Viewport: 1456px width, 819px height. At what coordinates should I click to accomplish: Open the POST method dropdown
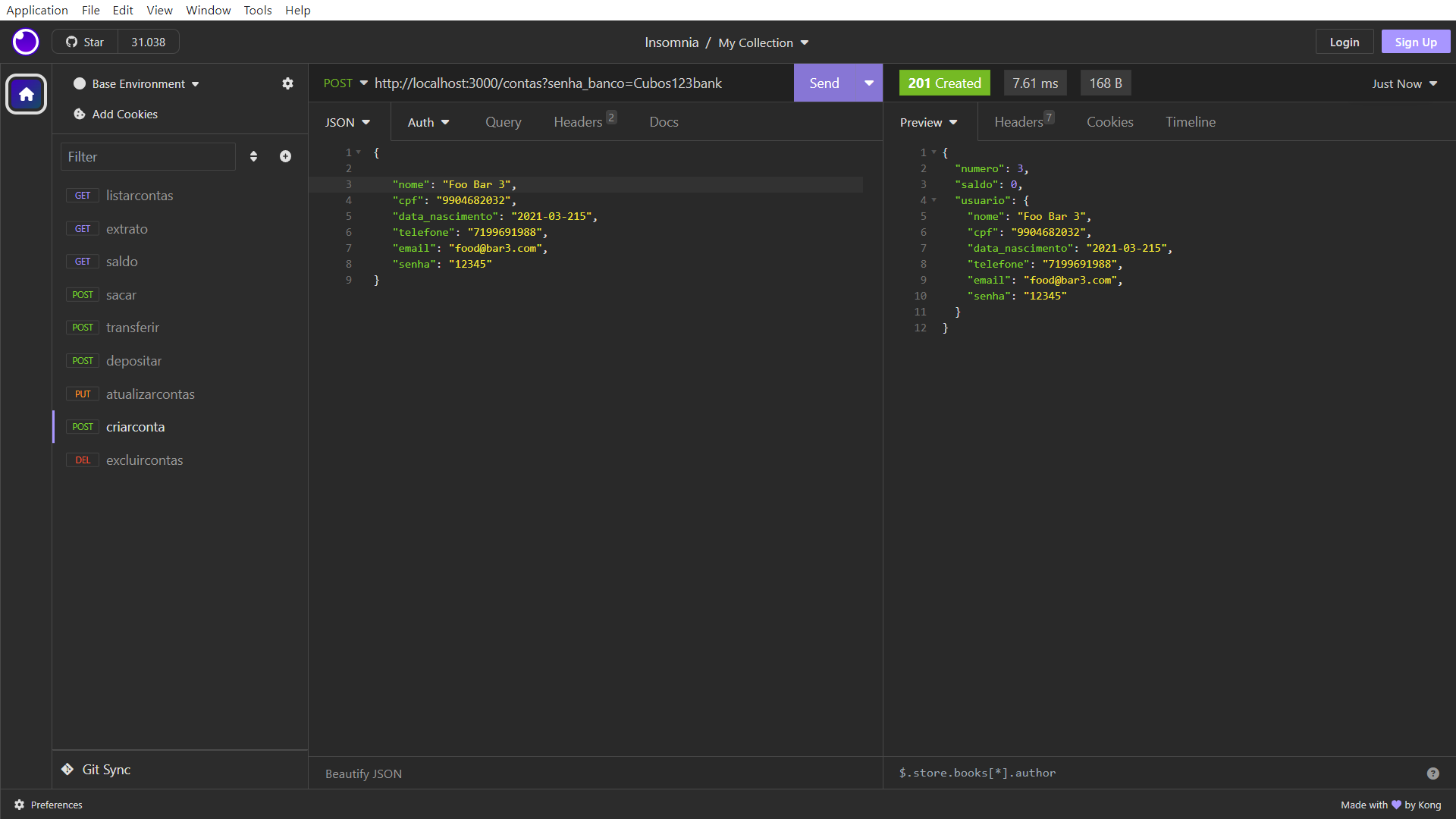pos(346,83)
